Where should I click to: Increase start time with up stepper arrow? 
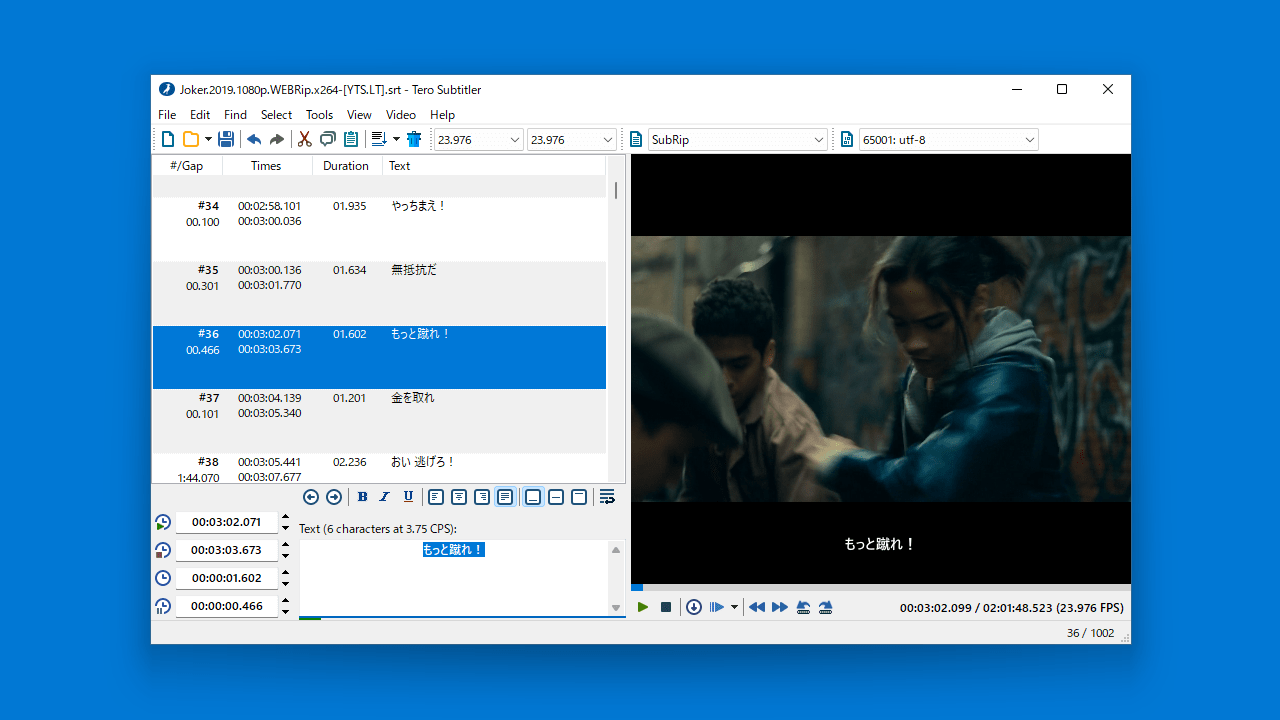(286, 516)
